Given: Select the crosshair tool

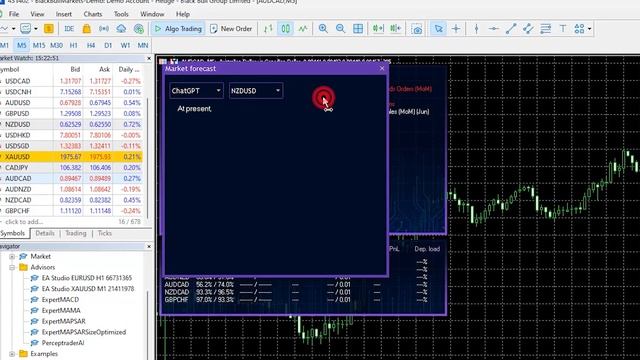Looking at the screenshot, I should [x=456, y=29].
